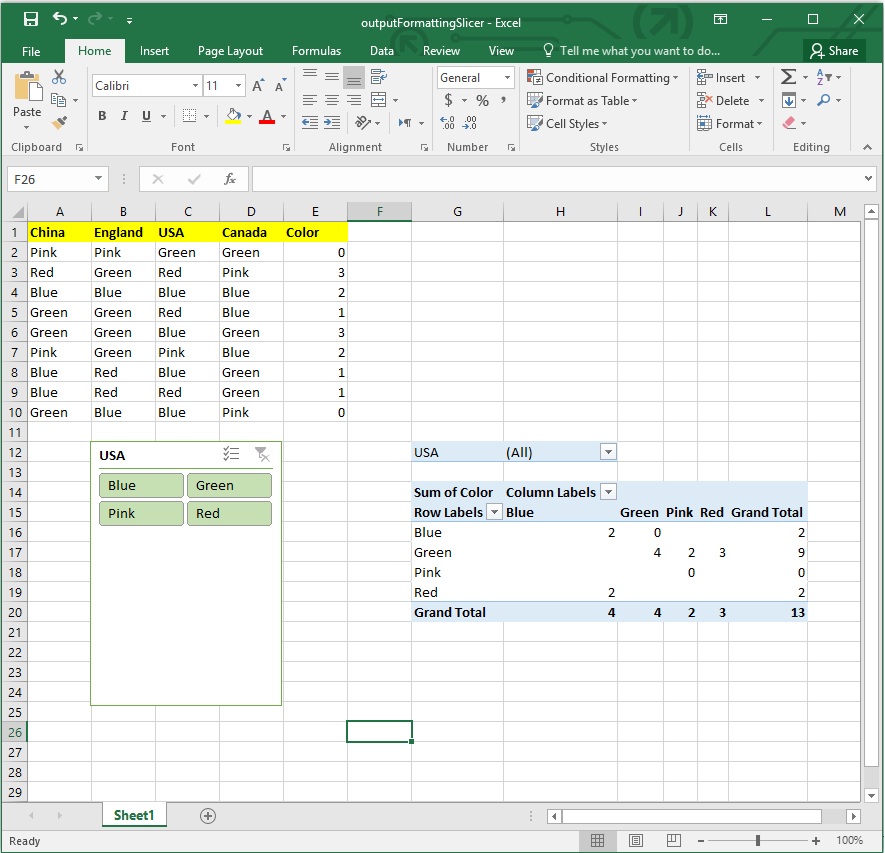Open the Column Labels filter dropdown
Image resolution: width=885 pixels, height=853 pixels.
point(607,492)
